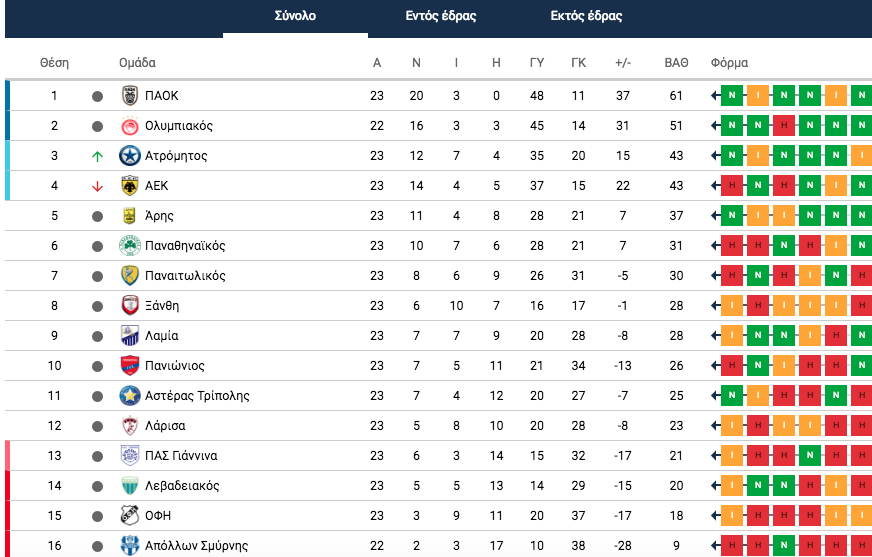Click the ΟΦΗ club badge
This screenshot has width=872, height=557.
(130, 515)
